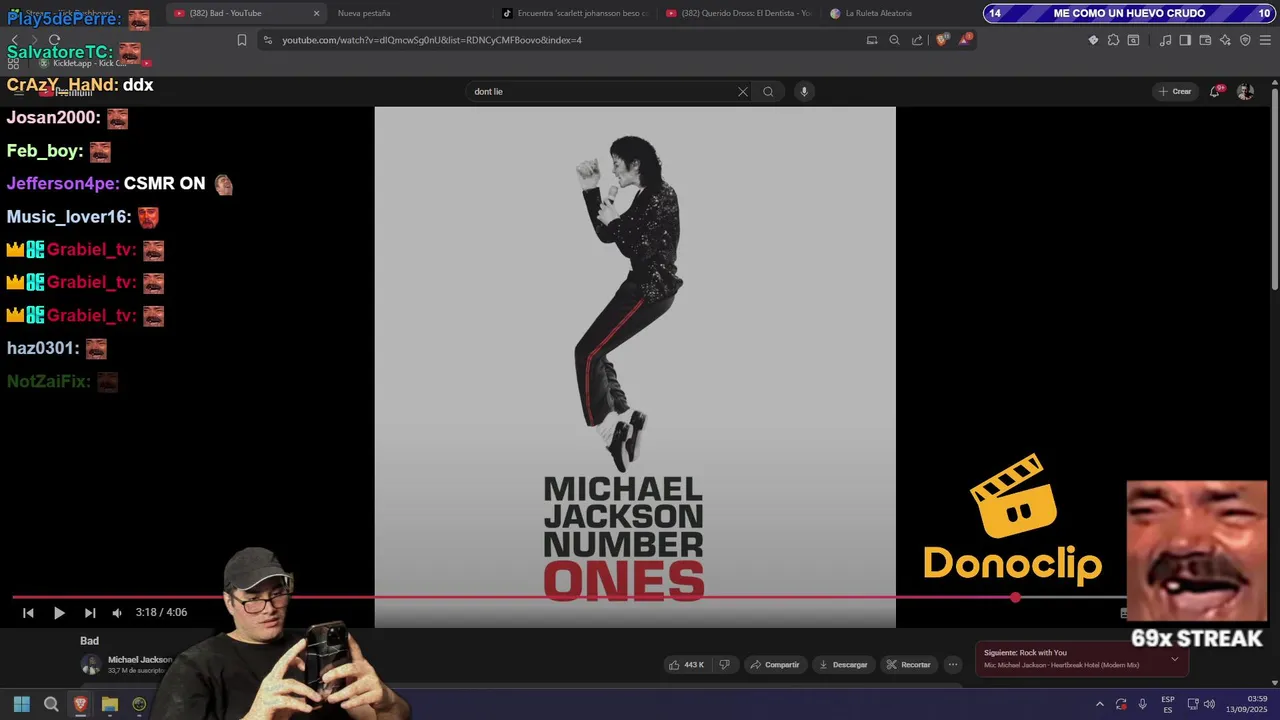The width and height of the screenshot is (1280, 720).
Task: Click the video progress bar near the start
Action: tap(30, 597)
